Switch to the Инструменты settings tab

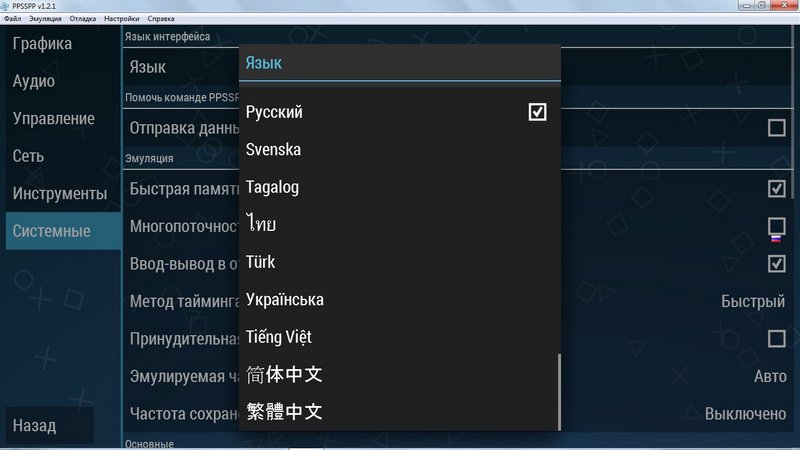63,193
